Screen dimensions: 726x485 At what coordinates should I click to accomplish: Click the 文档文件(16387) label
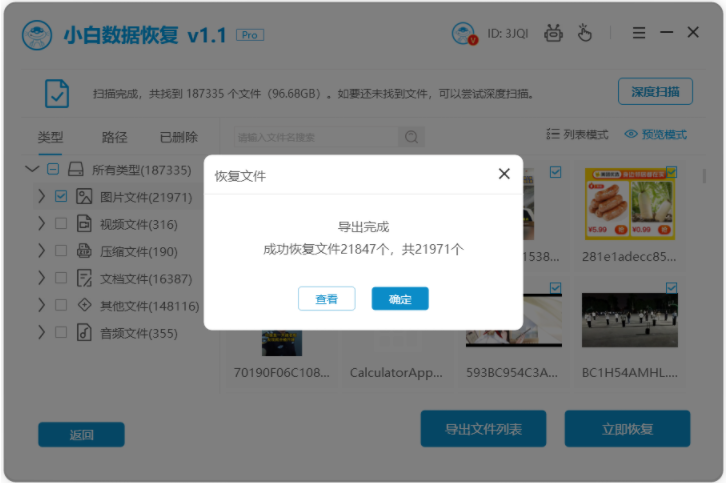pos(146,279)
